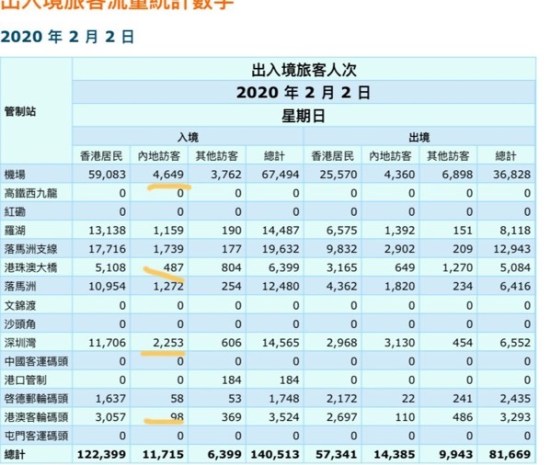The image size is (550, 465).
Task: Select the value 3,130 in 深圳灣 row
Action: pyautogui.click(x=400, y=343)
